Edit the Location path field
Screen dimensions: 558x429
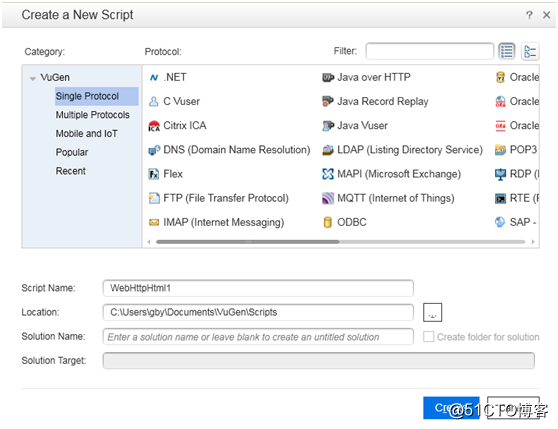point(258,312)
